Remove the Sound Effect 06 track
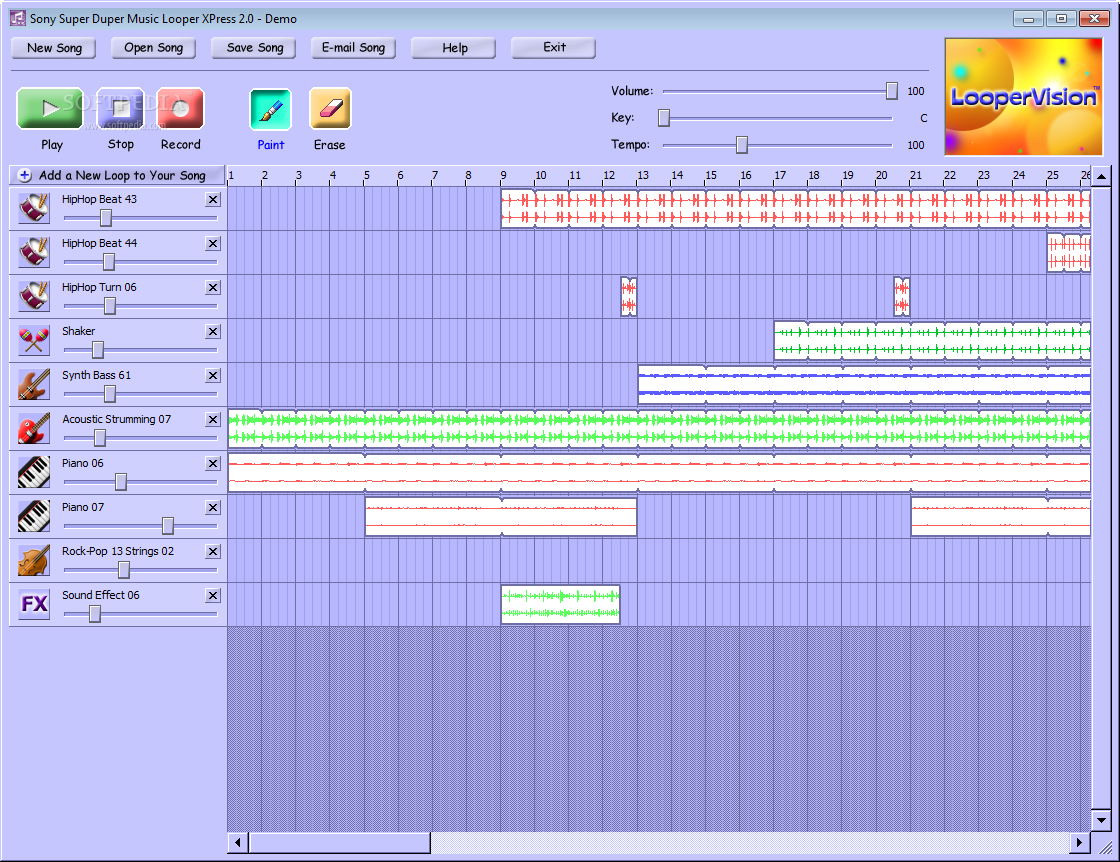This screenshot has height=862, width=1120. 213,596
